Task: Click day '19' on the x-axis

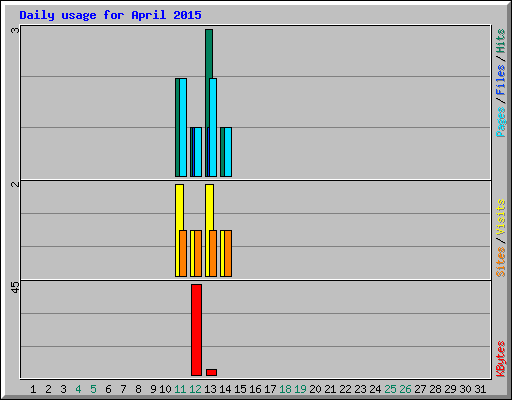Action: [x=300, y=389]
